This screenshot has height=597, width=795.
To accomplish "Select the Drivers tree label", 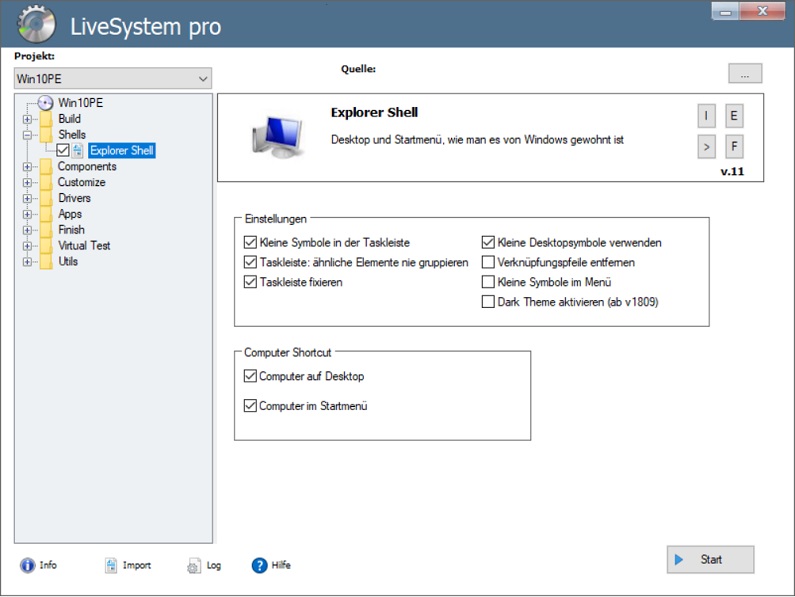I will pos(74,198).
